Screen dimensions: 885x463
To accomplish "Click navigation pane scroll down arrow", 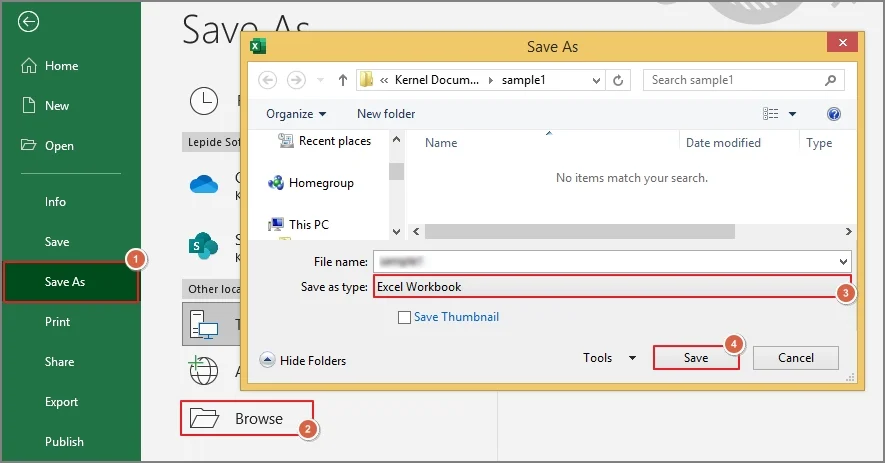I will (396, 232).
